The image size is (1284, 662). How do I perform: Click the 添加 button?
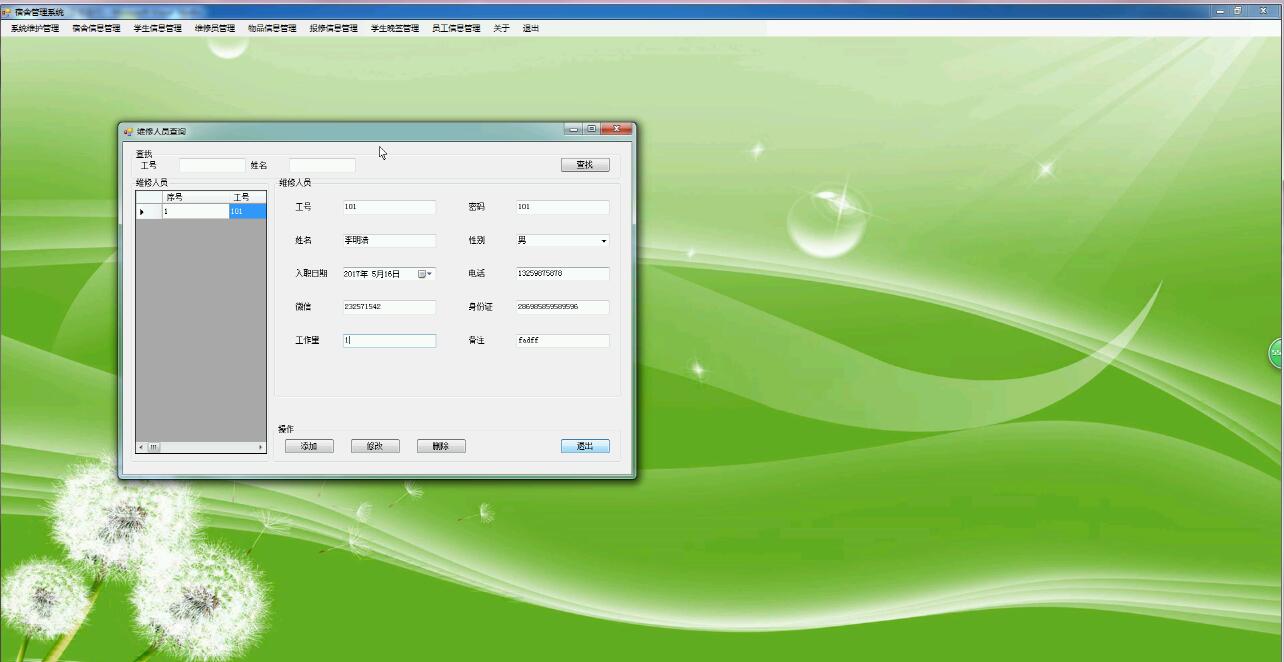coord(309,446)
